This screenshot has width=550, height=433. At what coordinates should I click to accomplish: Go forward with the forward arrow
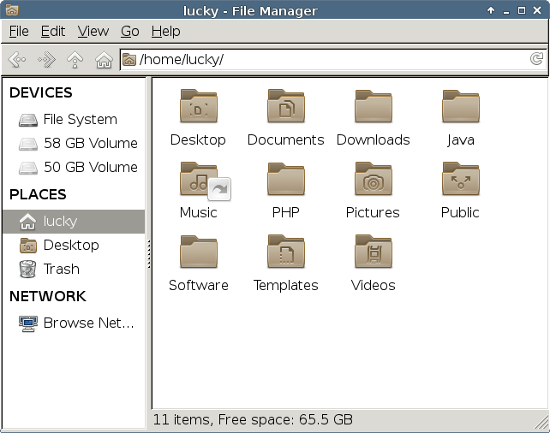(46, 60)
